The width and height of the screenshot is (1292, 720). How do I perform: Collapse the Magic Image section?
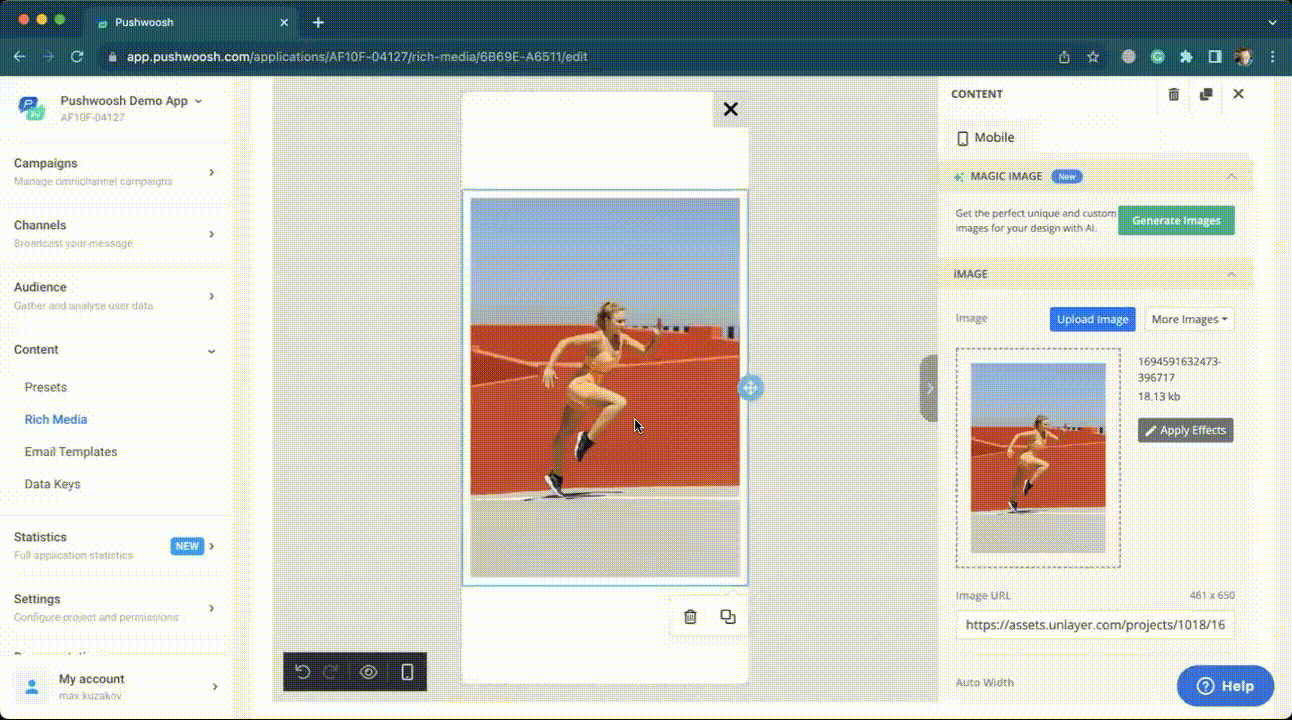(1231, 176)
